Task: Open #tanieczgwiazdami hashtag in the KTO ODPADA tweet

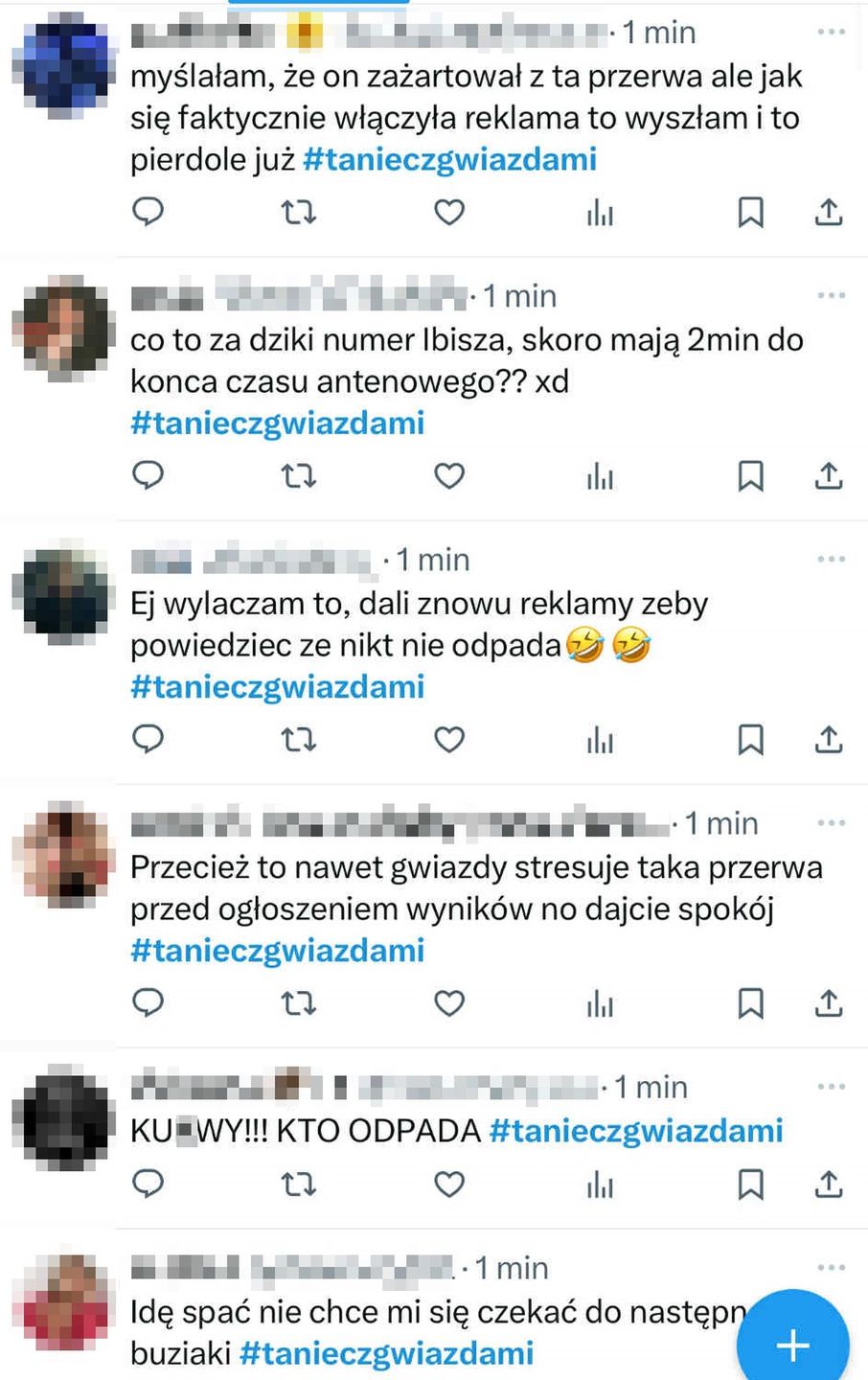Action: tap(636, 1131)
